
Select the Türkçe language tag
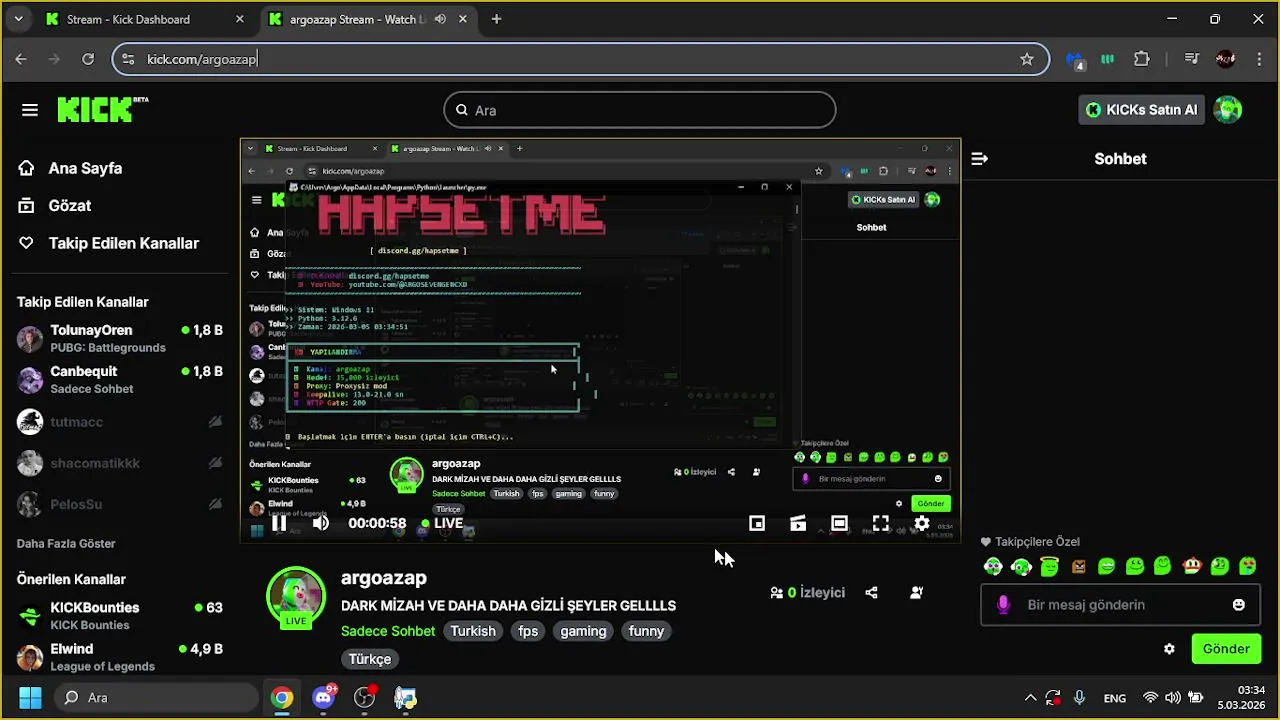click(370, 659)
